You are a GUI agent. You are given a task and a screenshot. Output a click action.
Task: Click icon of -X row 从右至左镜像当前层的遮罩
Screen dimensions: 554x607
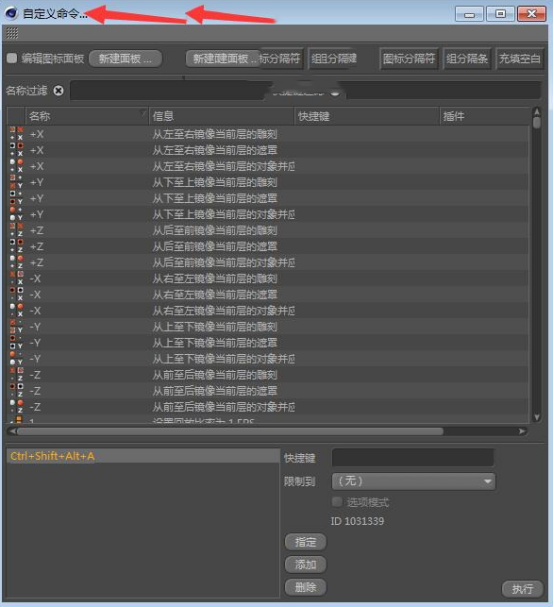pos(16,295)
